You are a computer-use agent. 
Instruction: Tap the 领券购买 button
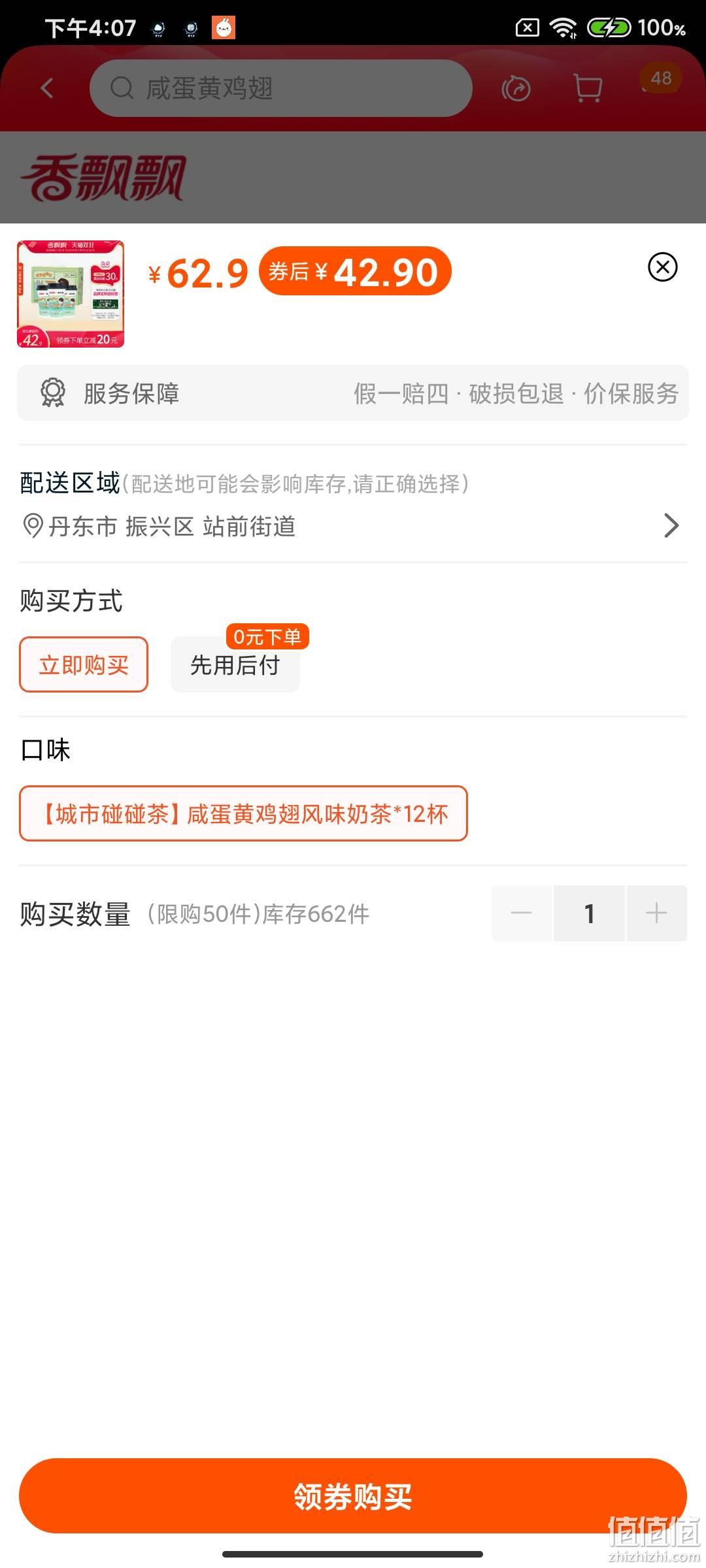(x=353, y=1495)
